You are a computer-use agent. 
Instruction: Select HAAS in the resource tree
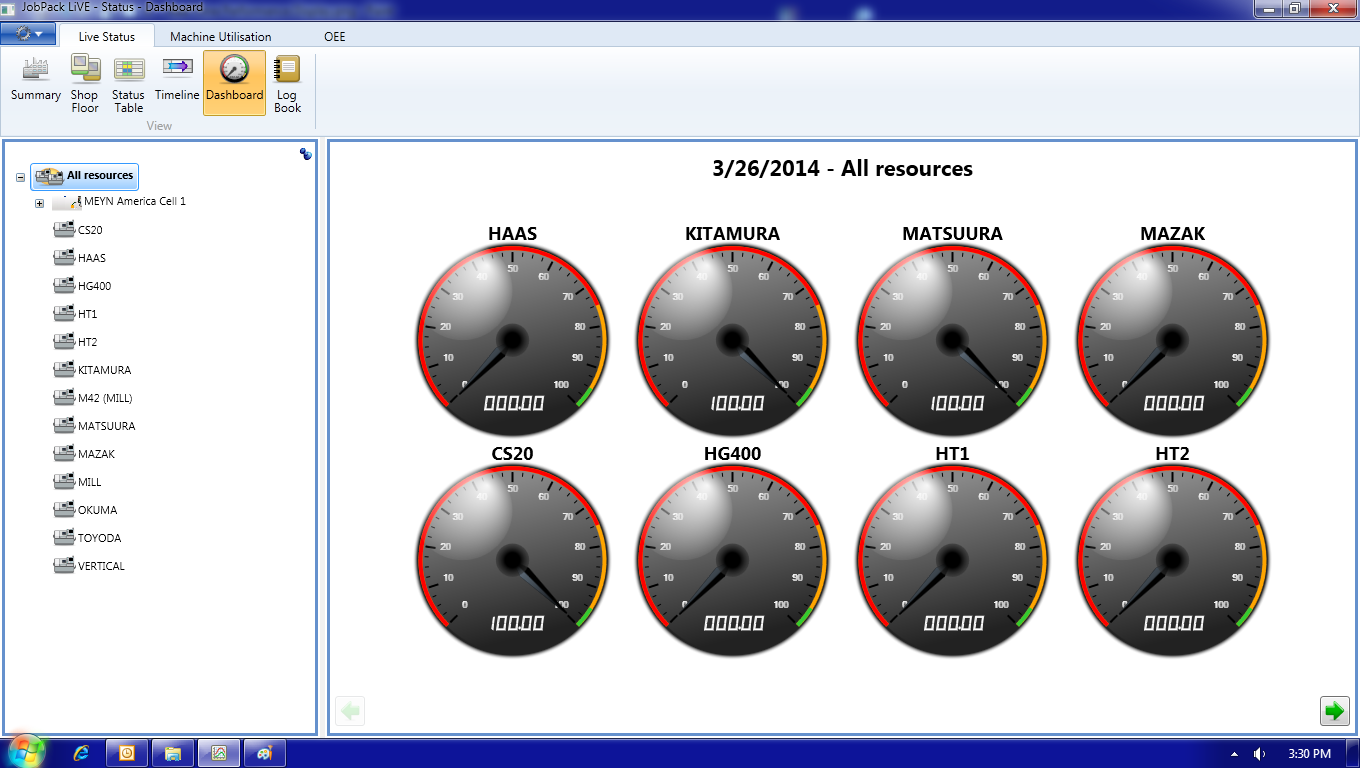(79, 258)
